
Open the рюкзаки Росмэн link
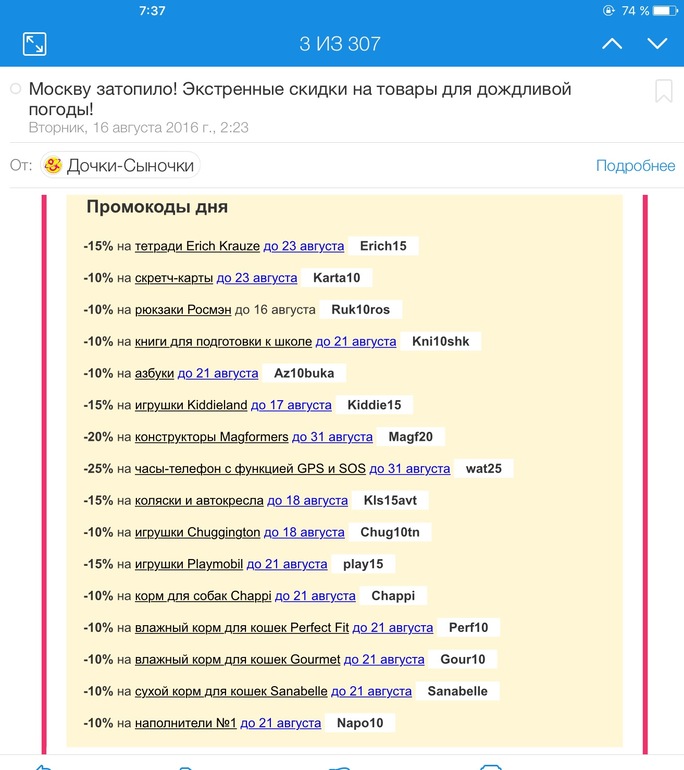pos(183,310)
